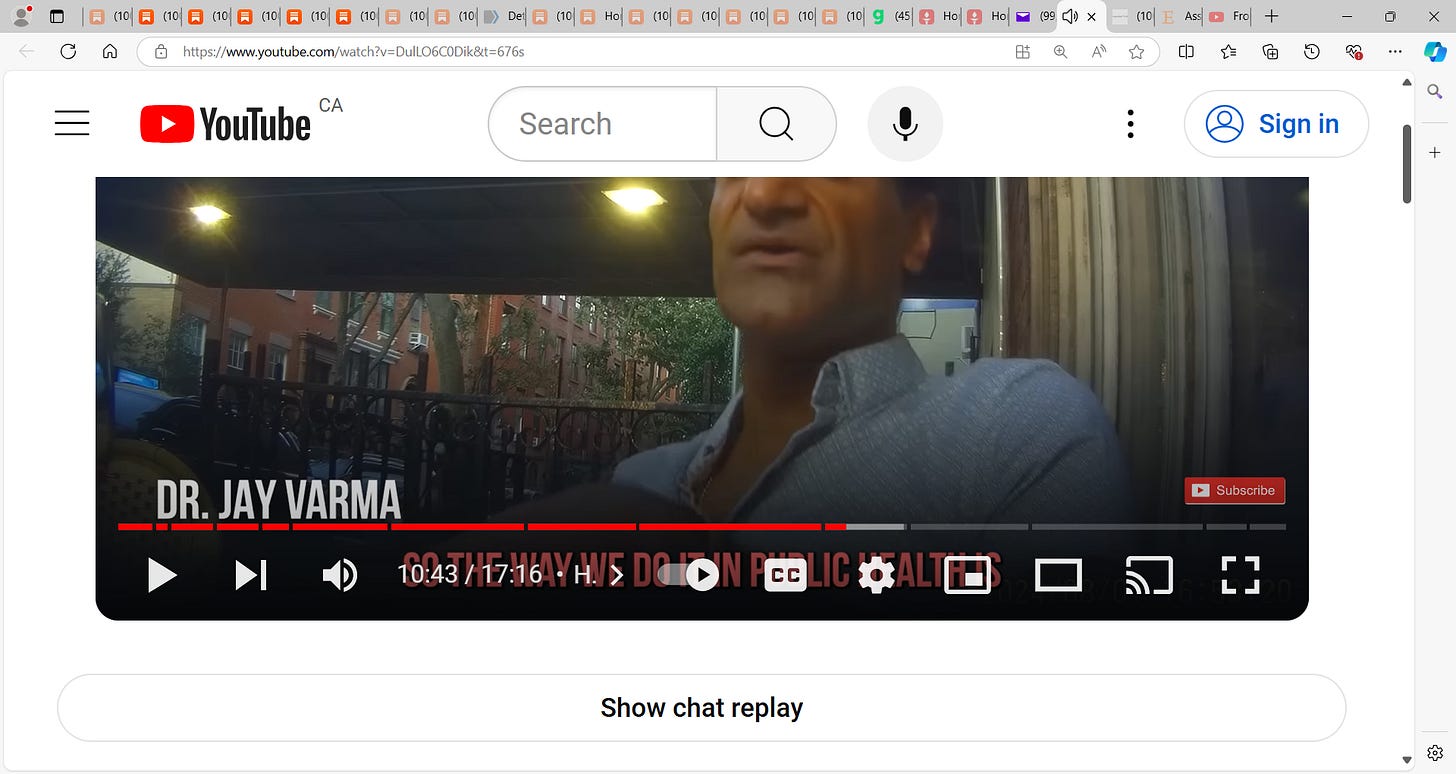This screenshot has width=1456, height=774.
Task: Switch to theater mode
Action: [1058, 575]
